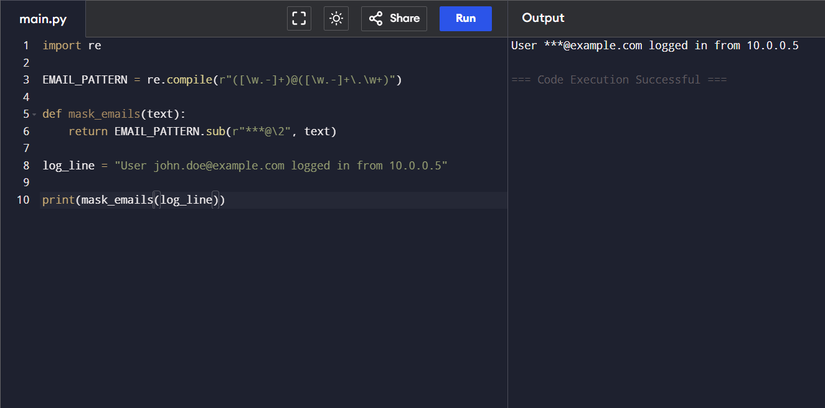Switch to the Output panel tab
This screenshot has height=408, width=825.
click(x=543, y=18)
